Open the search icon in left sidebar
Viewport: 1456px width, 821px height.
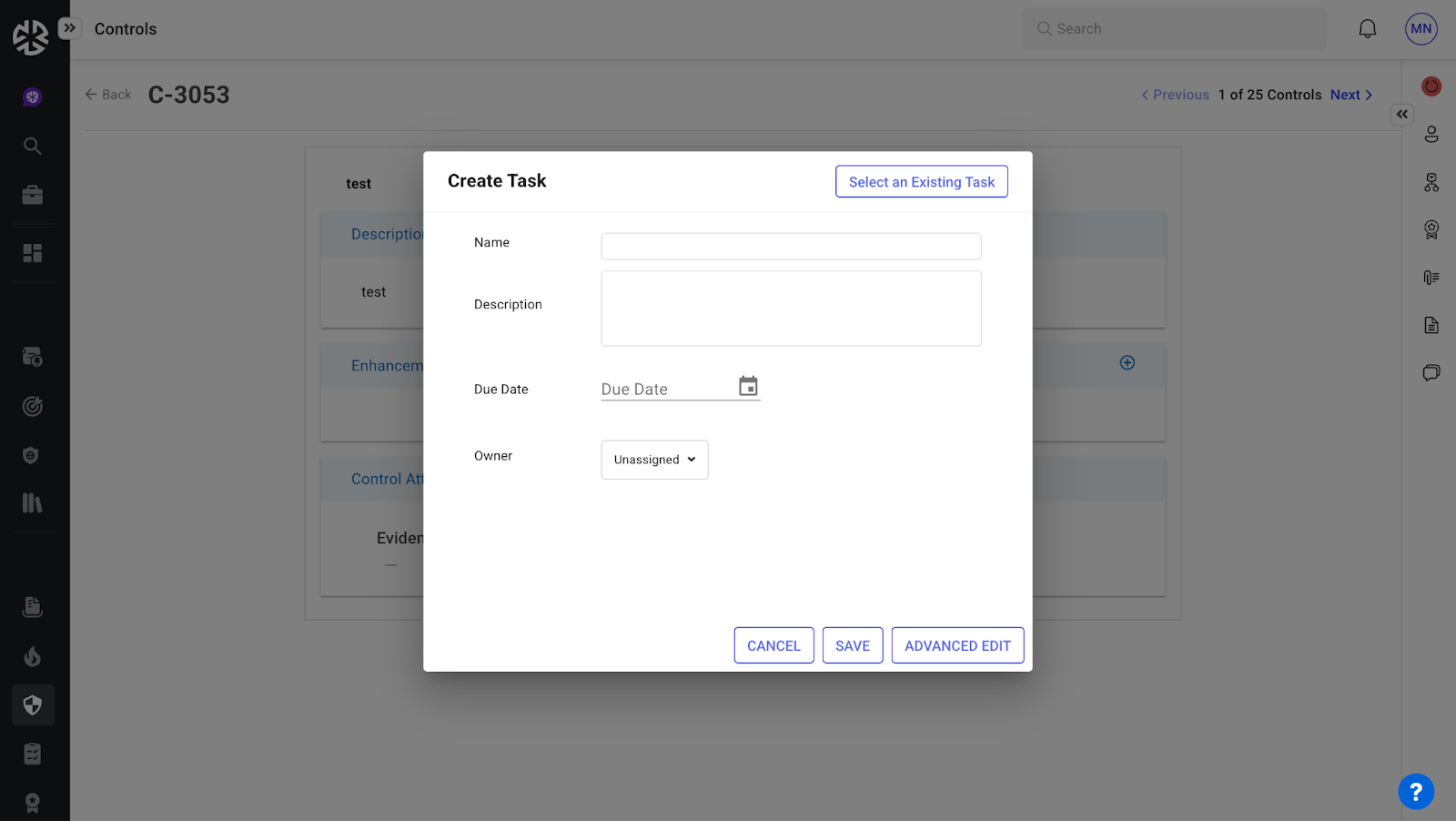point(33,146)
